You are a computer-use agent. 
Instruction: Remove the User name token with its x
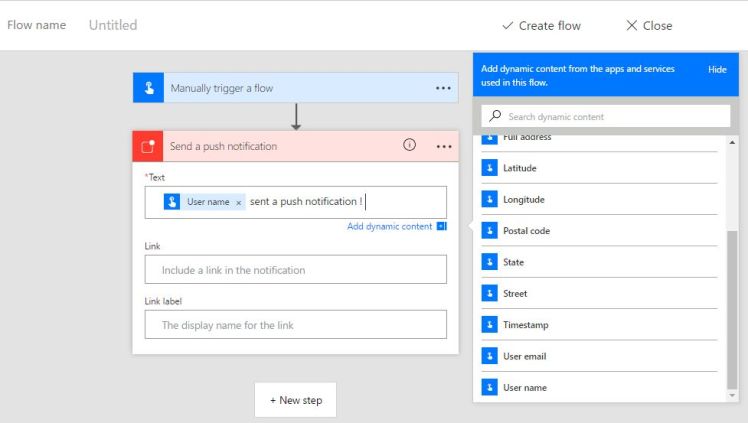pos(239,202)
